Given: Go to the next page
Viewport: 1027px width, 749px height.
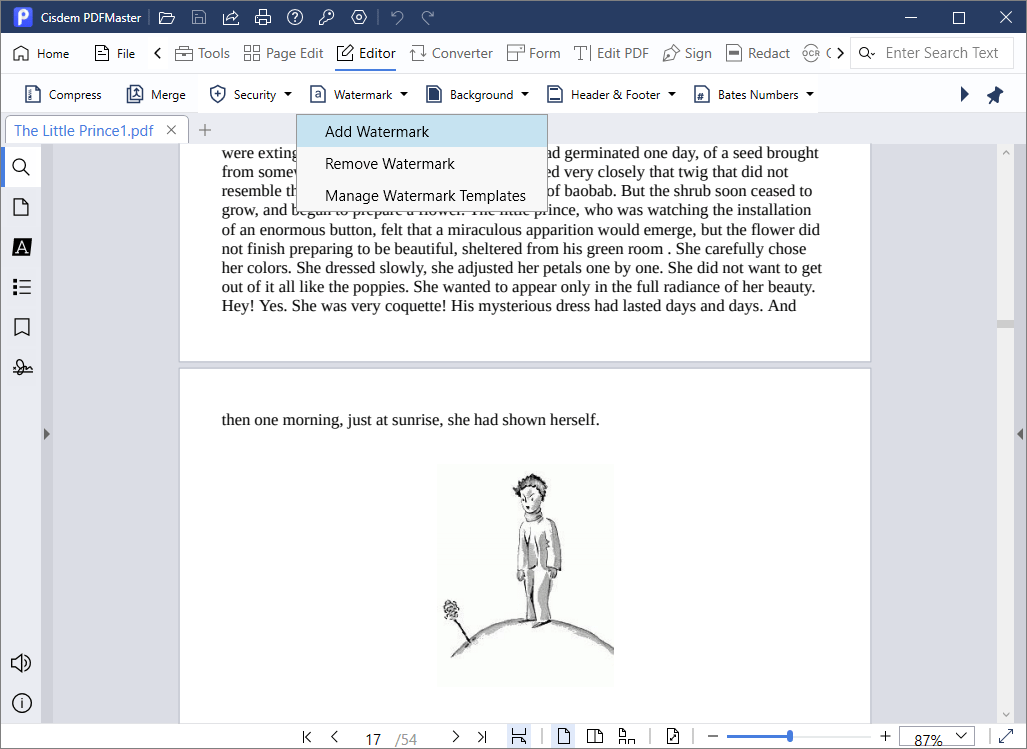Looking at the screenshot, I should [456, 737].
